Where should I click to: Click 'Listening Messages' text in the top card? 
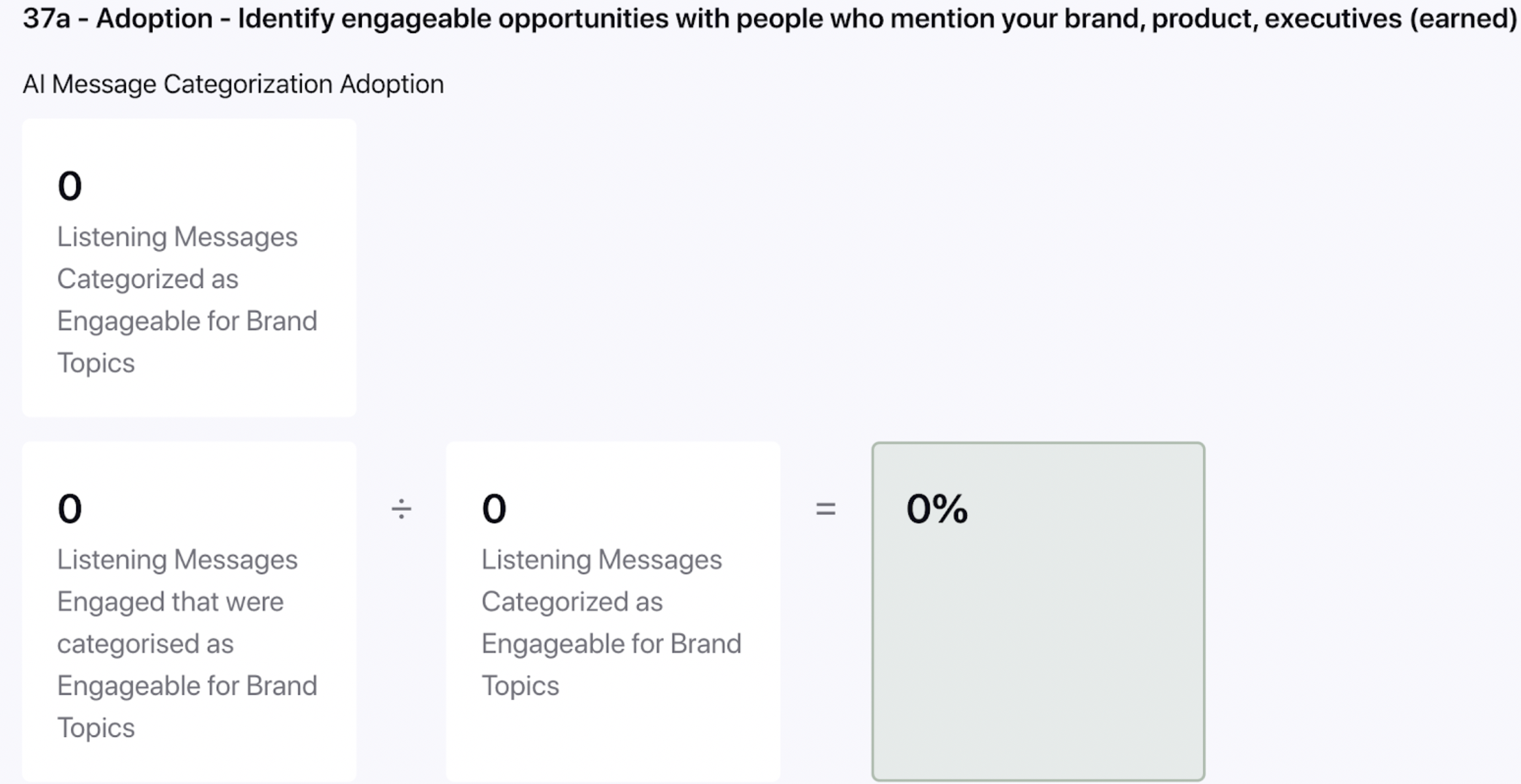(x=177, y=237)
